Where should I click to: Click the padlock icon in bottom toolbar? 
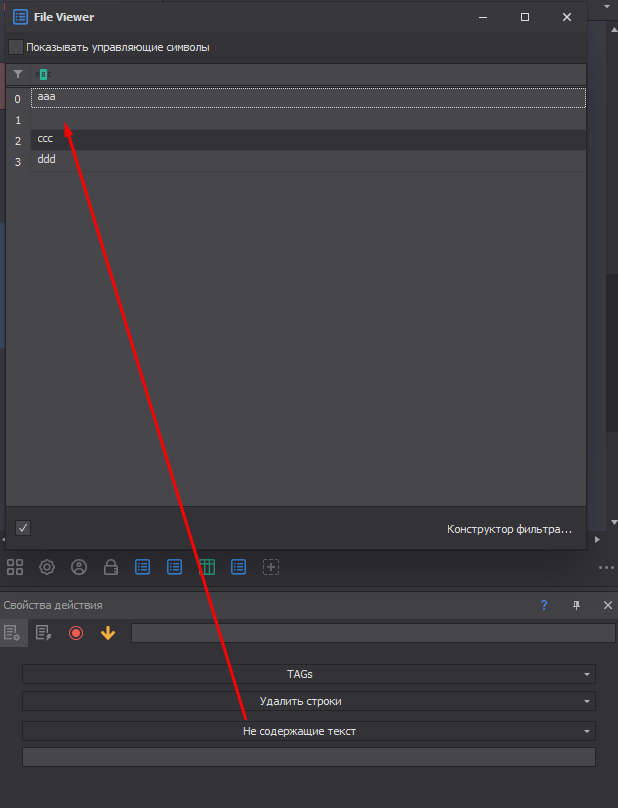click(111, 567)
